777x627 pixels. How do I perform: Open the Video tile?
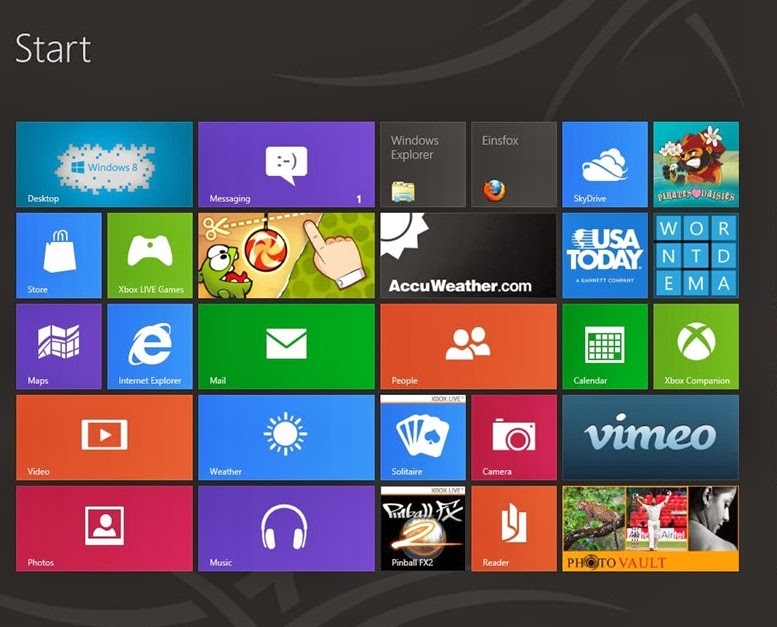pos(104,437)
